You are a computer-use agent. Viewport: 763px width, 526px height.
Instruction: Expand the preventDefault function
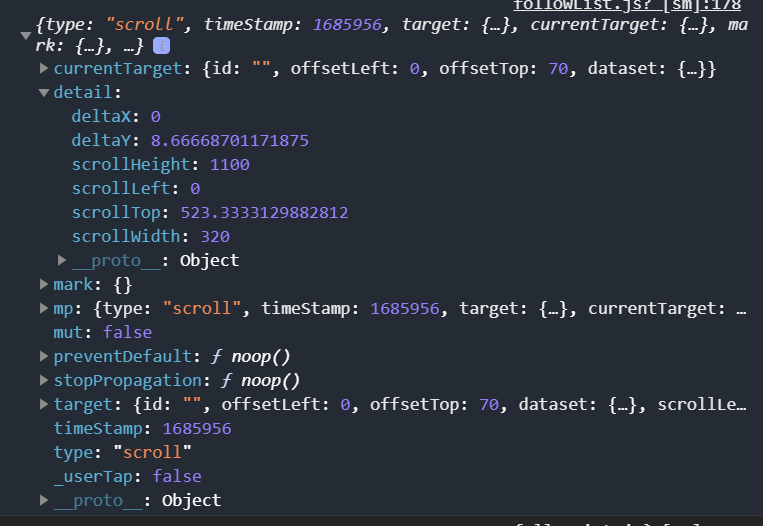(x=44, y=356)
